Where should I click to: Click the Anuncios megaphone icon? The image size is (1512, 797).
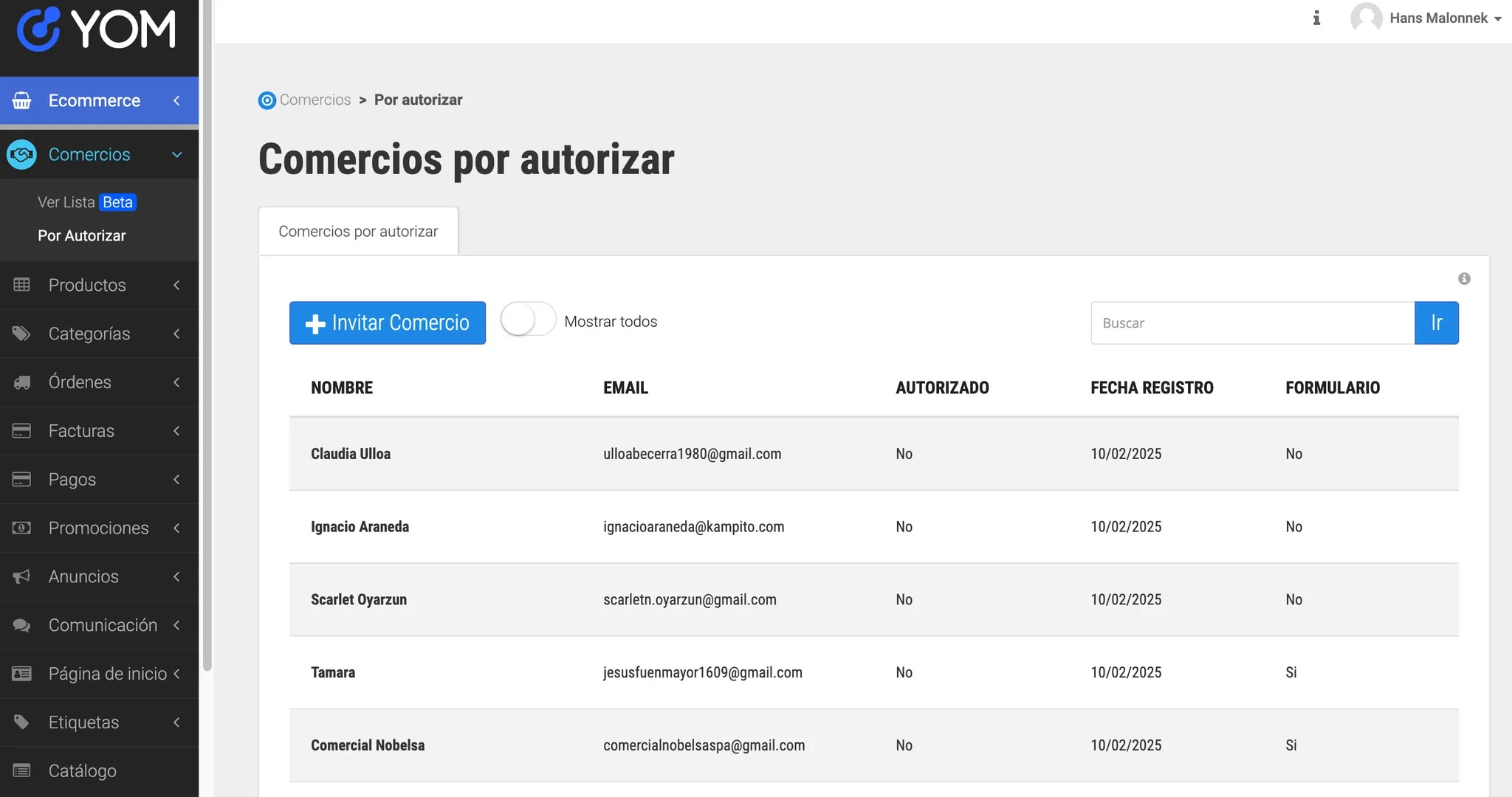(x=22, y=576)
